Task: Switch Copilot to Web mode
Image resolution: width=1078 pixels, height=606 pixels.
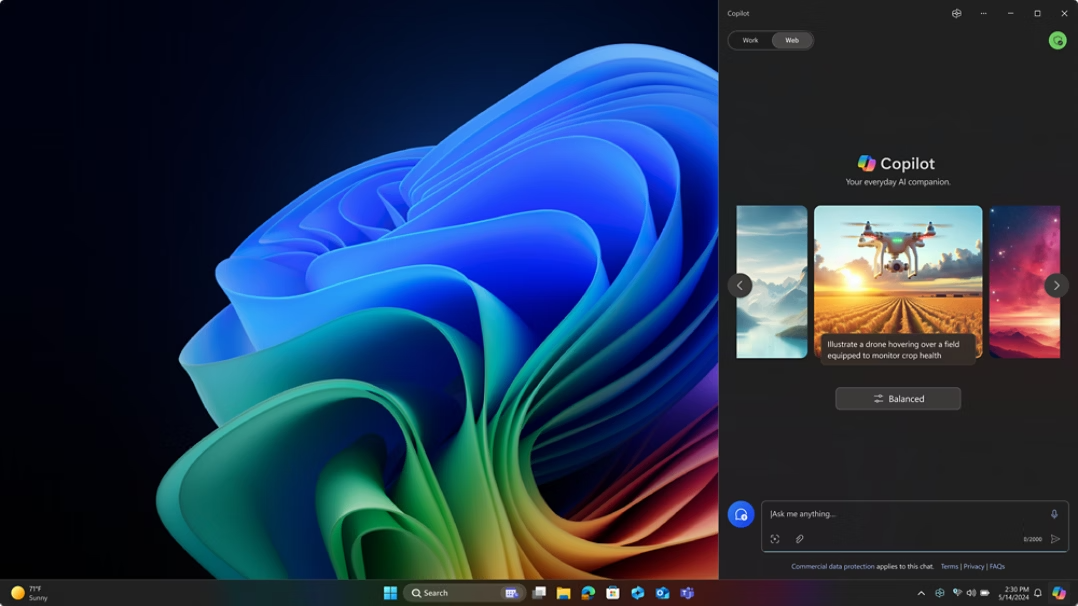Action: pyautogui.click(x=792, y=41)
